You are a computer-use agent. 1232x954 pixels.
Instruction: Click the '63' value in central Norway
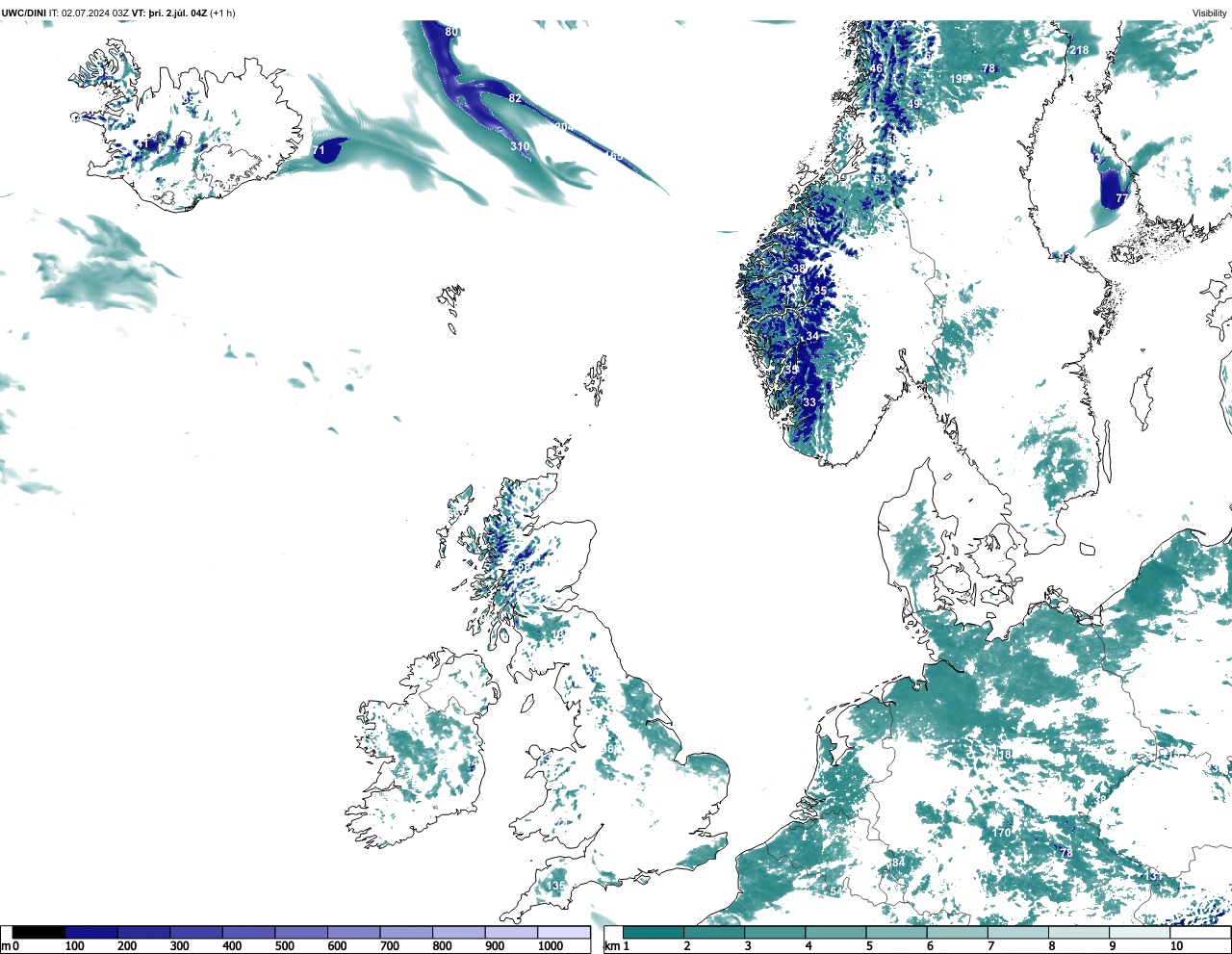click(879, 179)
